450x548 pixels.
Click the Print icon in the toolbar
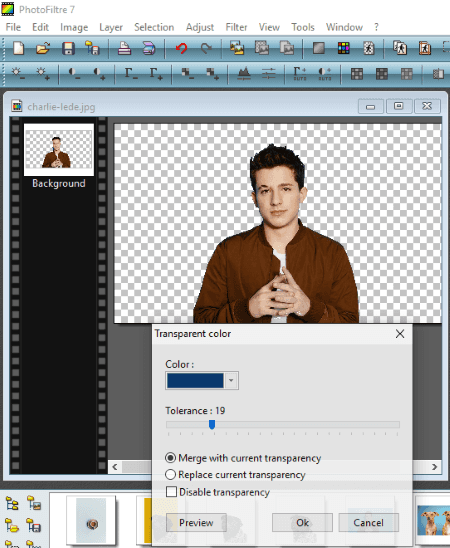[124, 48]
